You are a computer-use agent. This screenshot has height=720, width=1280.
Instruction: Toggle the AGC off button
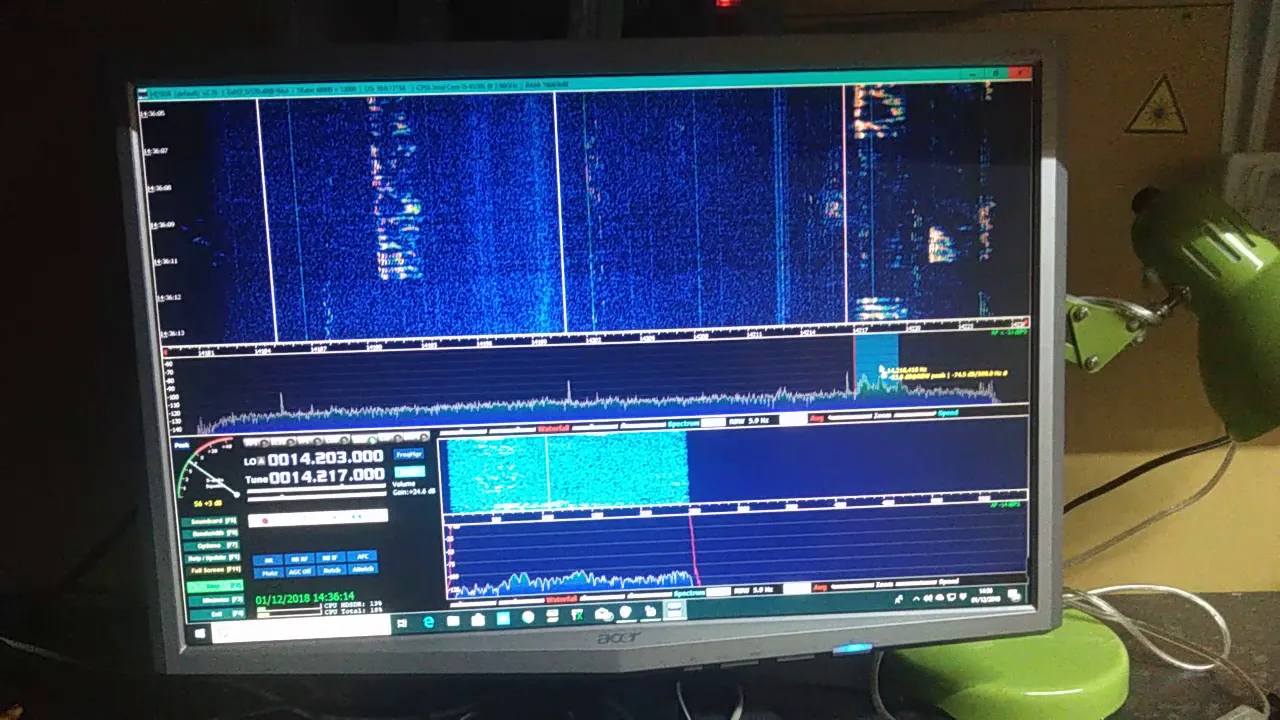[x=300, y=572]
